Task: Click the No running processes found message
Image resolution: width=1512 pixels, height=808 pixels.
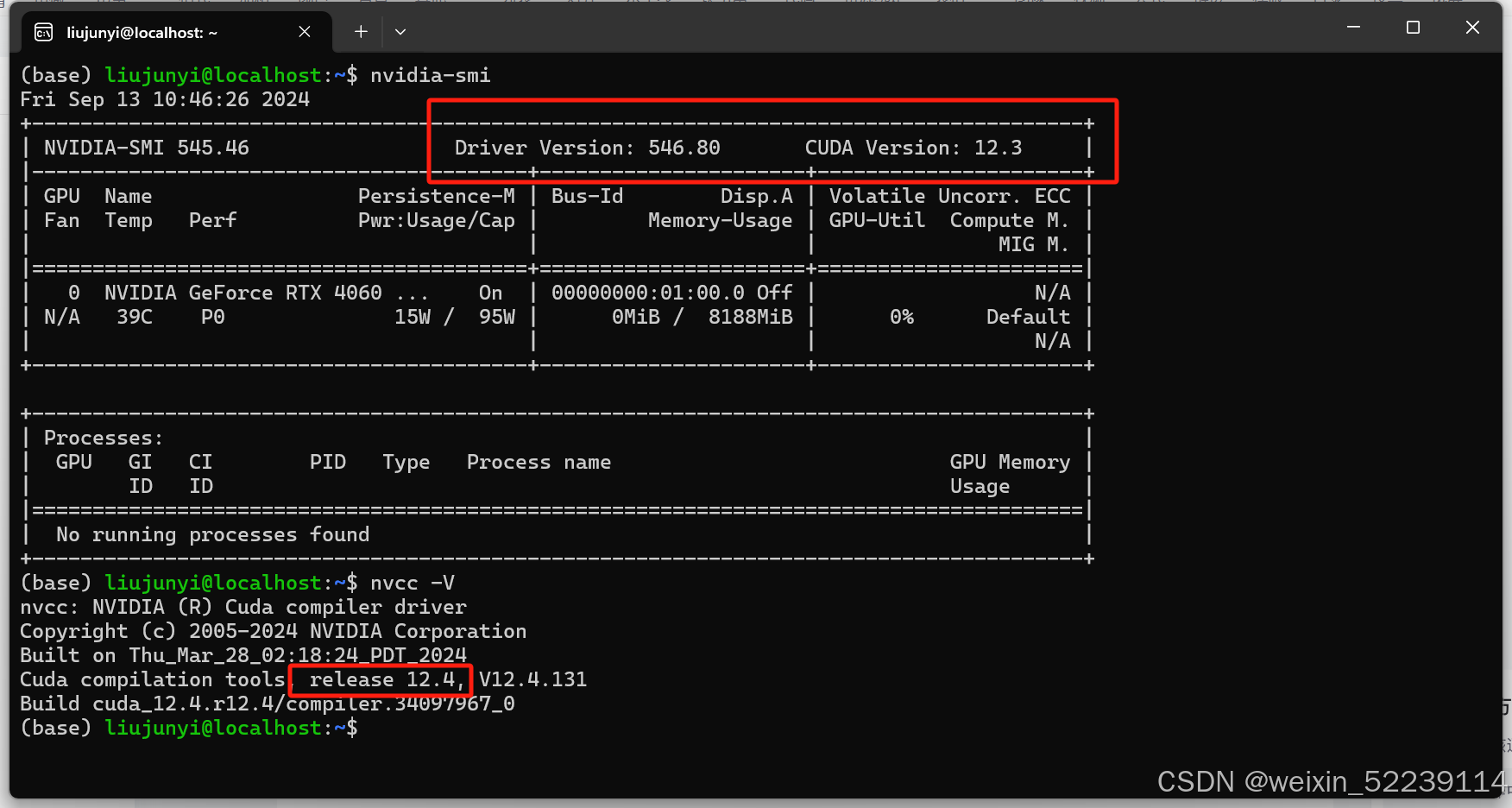Action: [x=212, y=535]
